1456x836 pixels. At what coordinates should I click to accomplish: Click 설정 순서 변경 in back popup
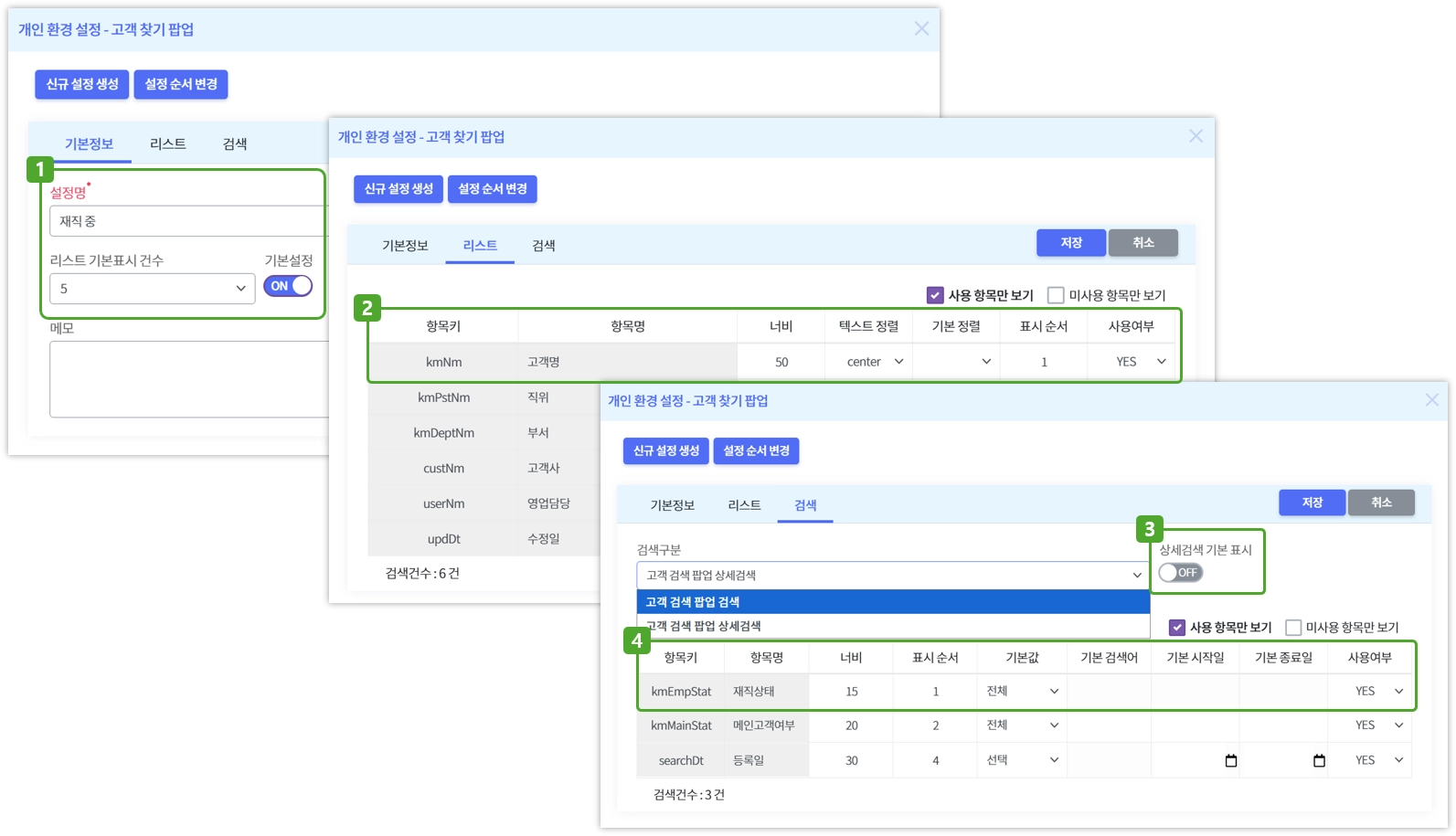click(181, 84)
